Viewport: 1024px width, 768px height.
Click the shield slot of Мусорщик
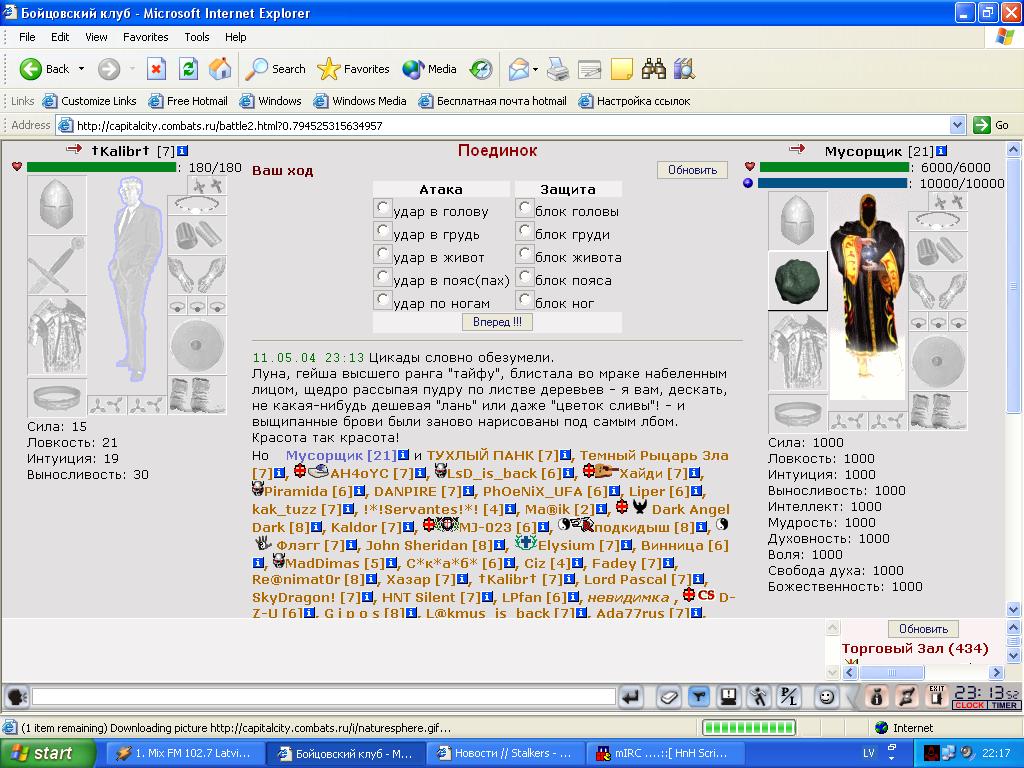[938, 362]
